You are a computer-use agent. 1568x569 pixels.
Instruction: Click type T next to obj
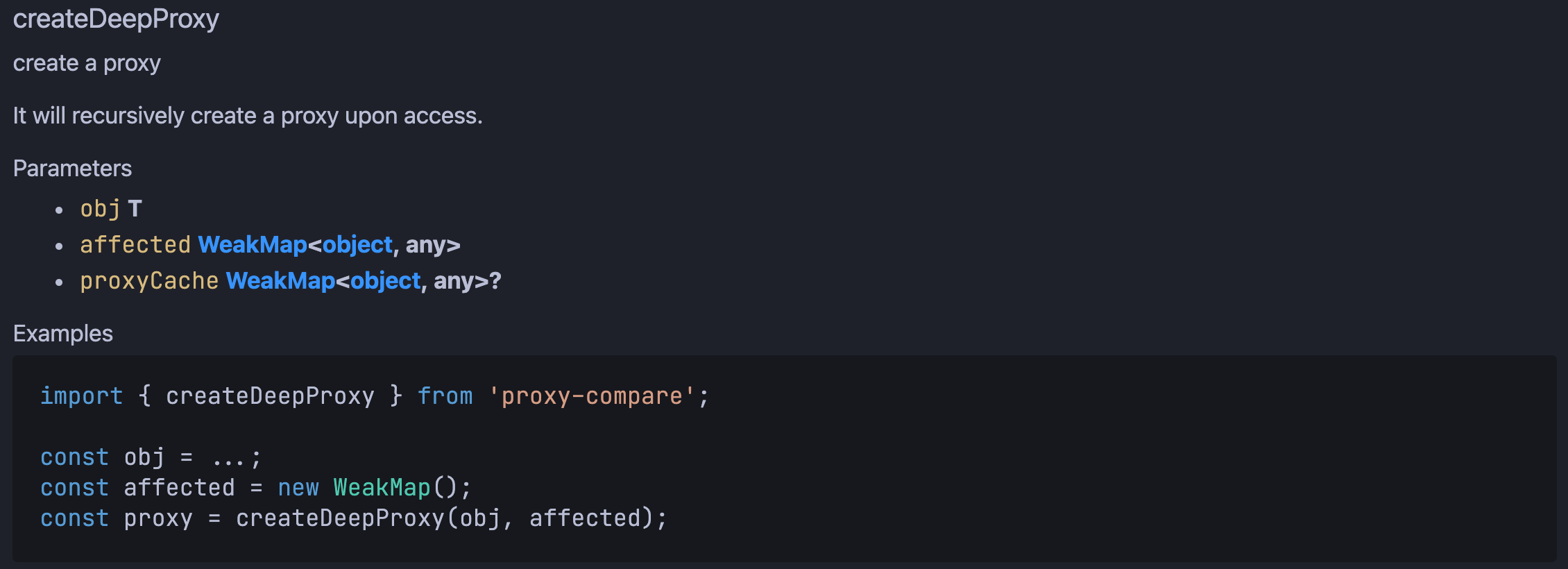[135, 209]
